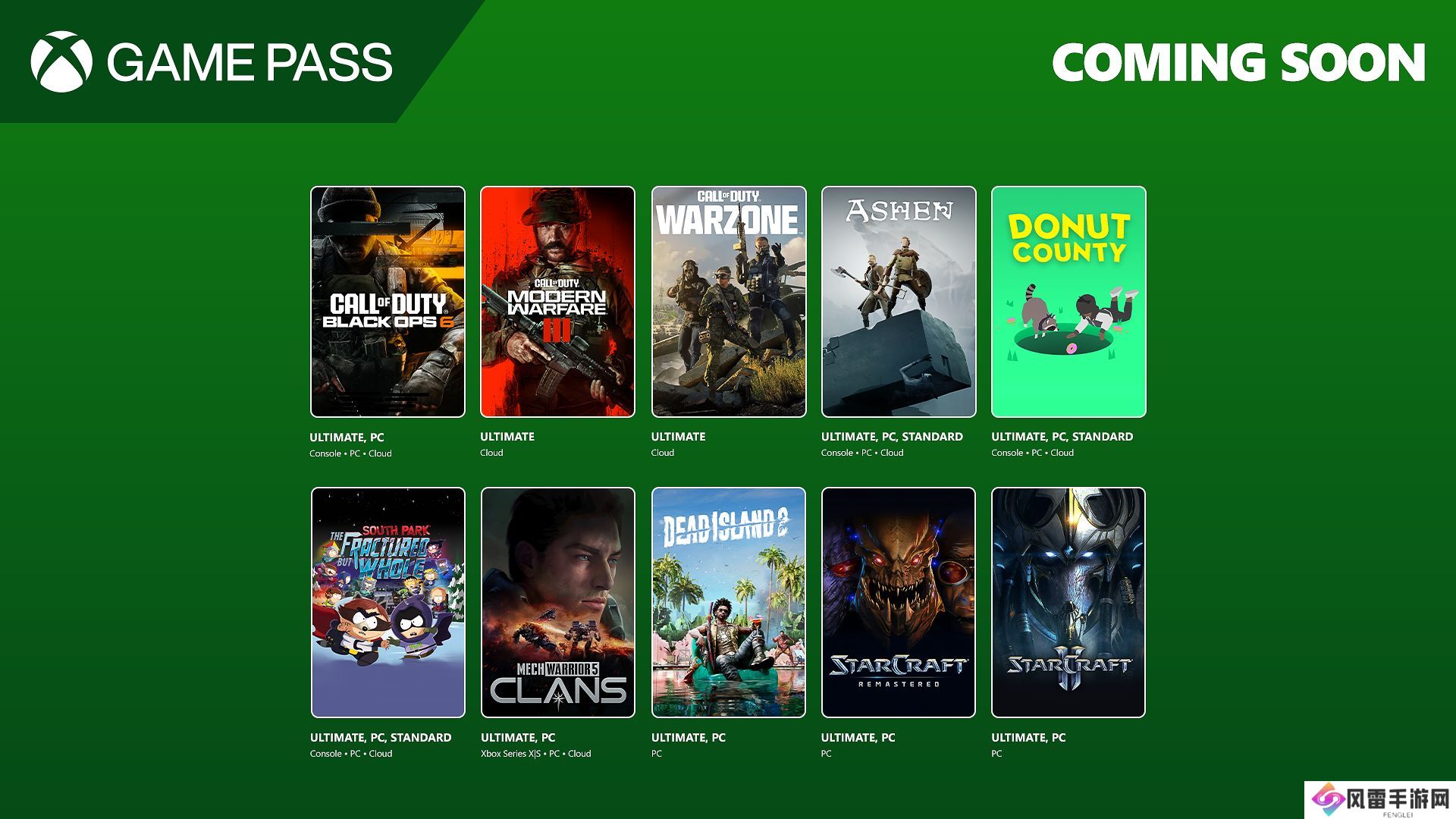Image resolution: width=1456 pixels, height=819 pixels.
Task: Click ULTIMATE, PC label under Black Ops 6
Action: click(x=347, y=438)
